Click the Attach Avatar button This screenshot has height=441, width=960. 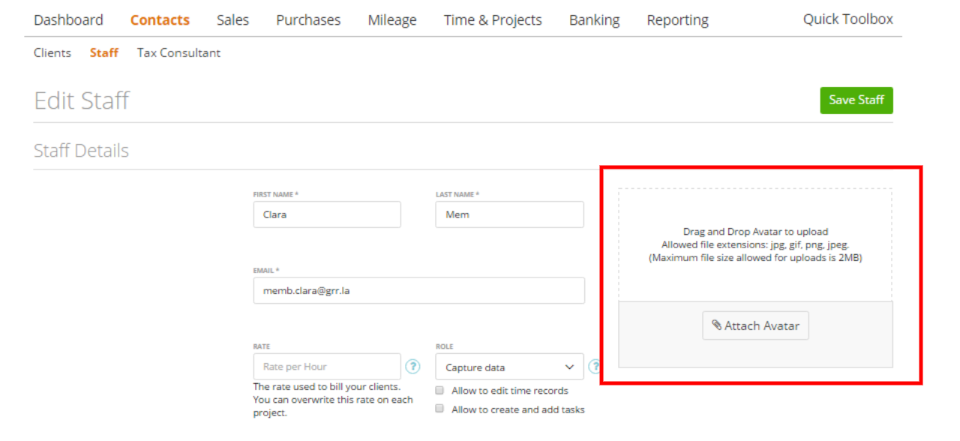tap(756, 325)
